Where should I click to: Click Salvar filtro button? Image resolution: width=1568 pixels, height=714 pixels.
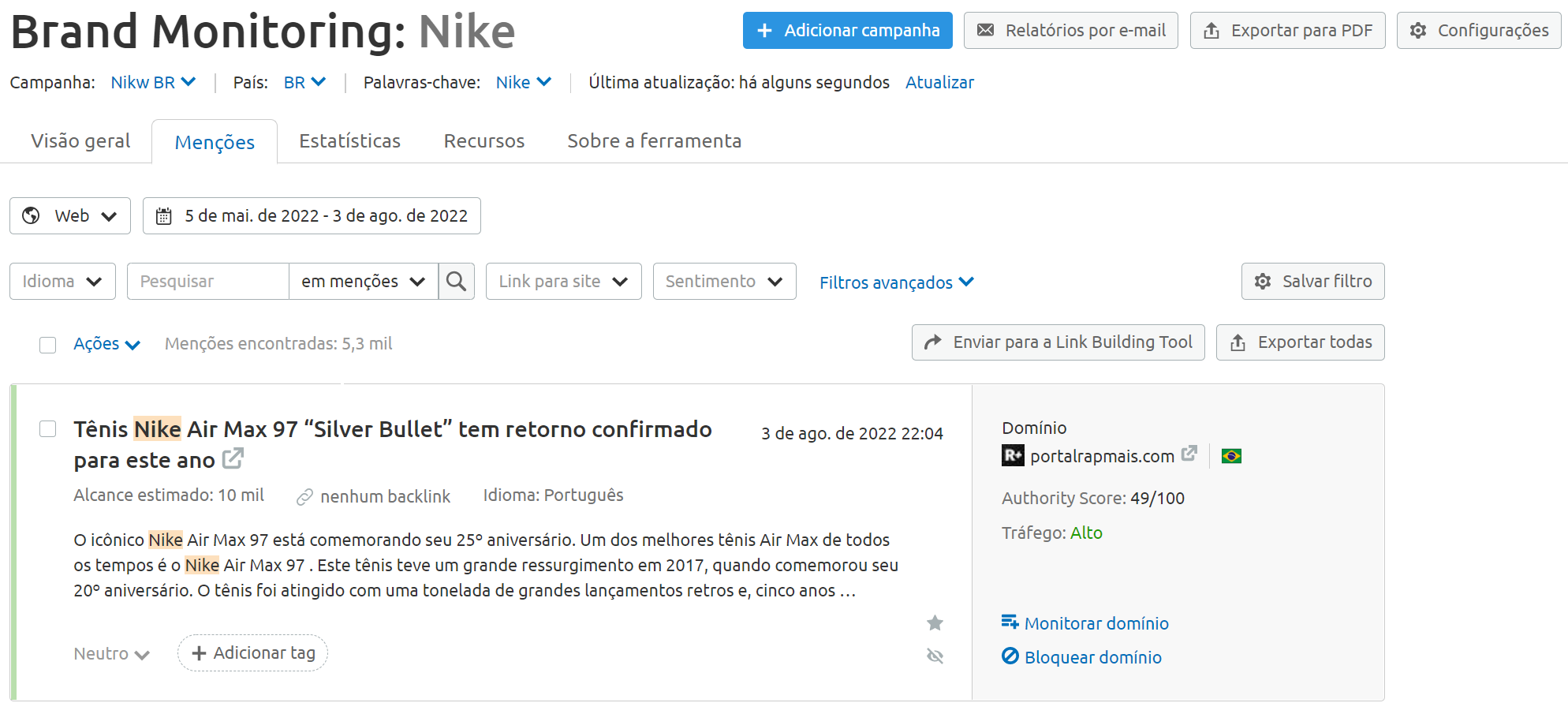[1312, 282]
